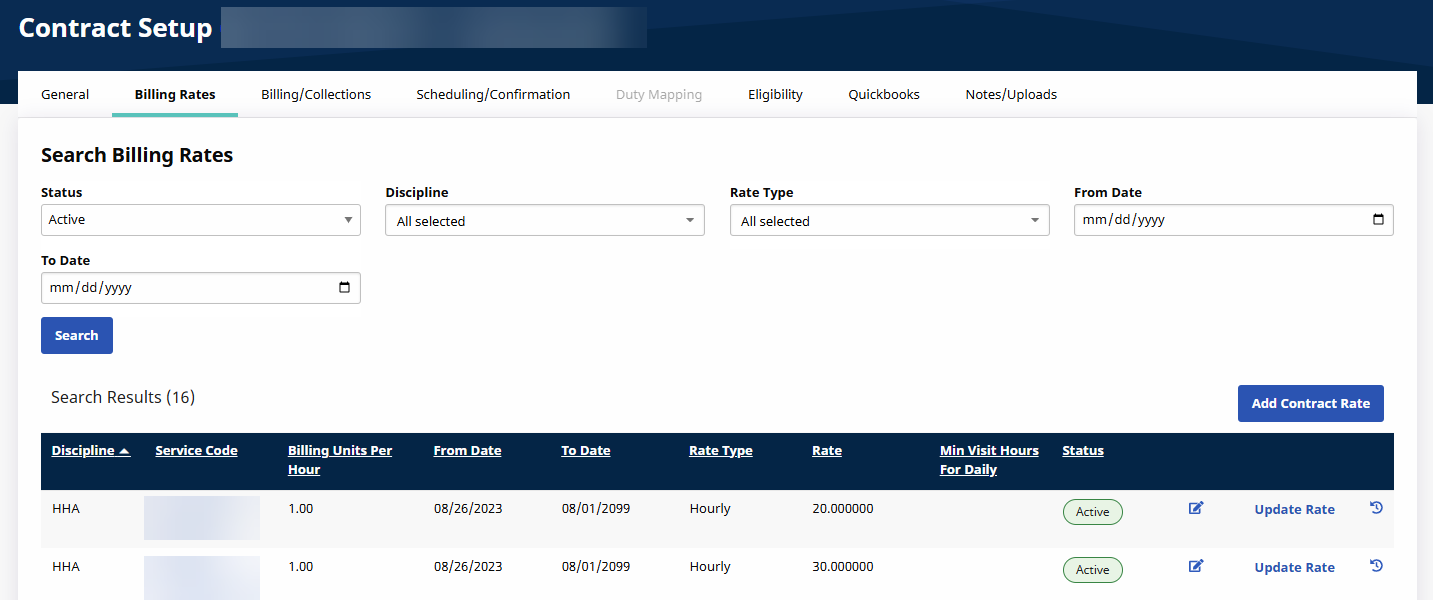Open the From Date calendar picker icon

(x=1378, y=220)
